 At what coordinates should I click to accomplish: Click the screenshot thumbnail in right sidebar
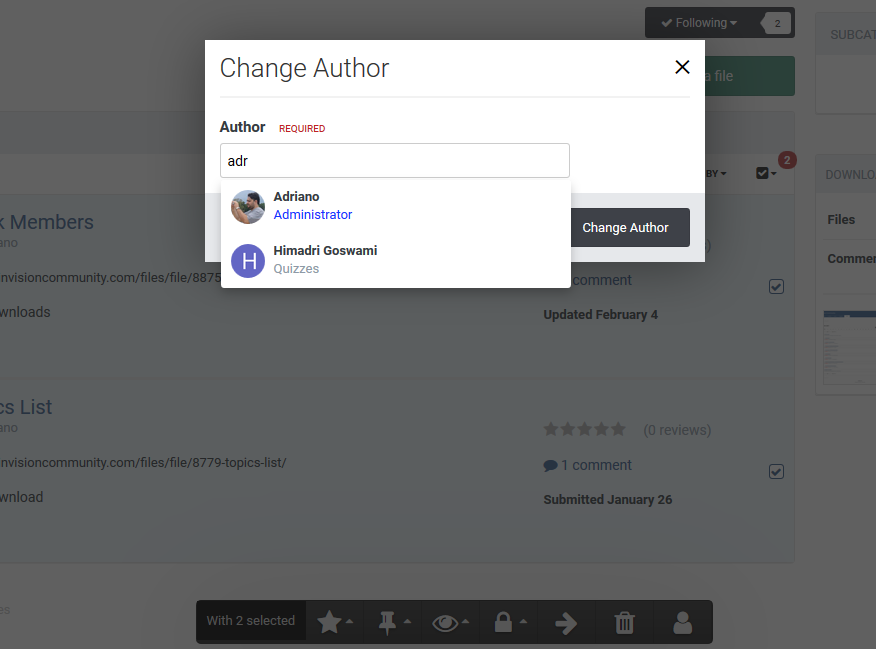848,347
